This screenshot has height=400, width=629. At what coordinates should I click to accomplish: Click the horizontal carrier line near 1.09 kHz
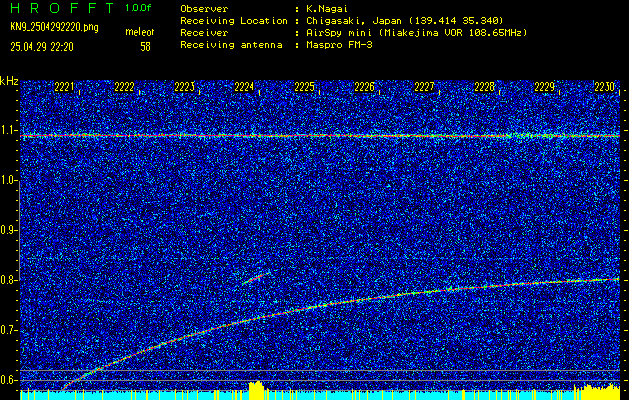pos(320,136)
